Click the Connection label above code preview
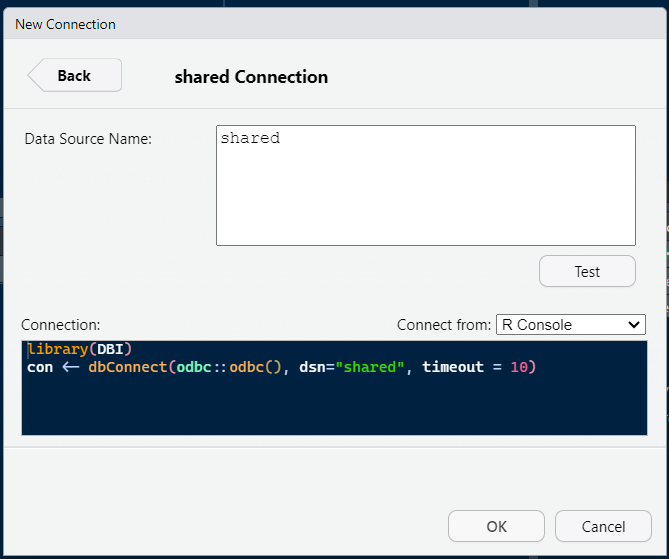Image resolution: width=669 pixels, height=559 pixels. point(61,325)
